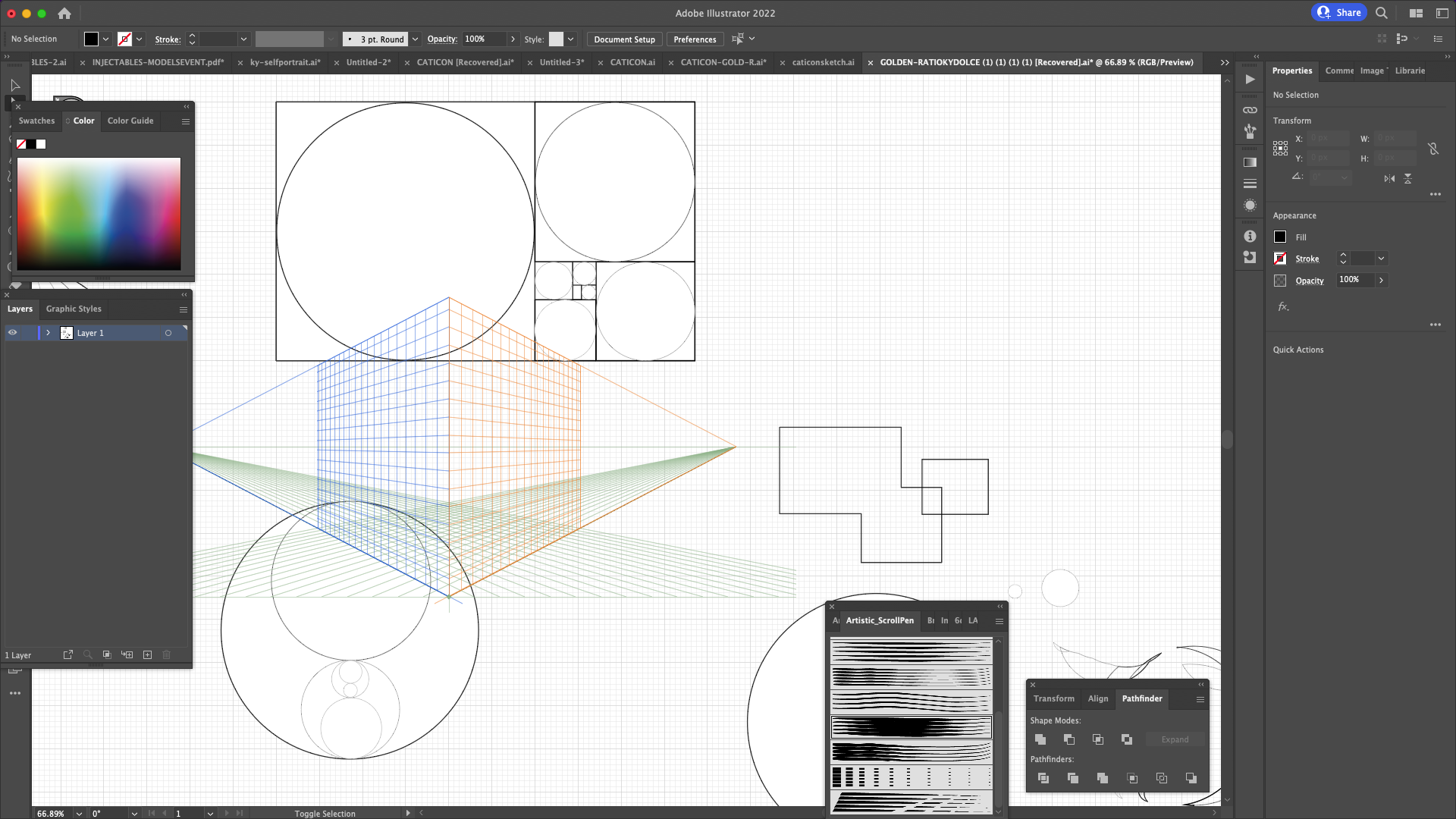1456x819 pixels.
Task: Toggle visibility eye of Layer 1
Action: [x=13, y=332]
